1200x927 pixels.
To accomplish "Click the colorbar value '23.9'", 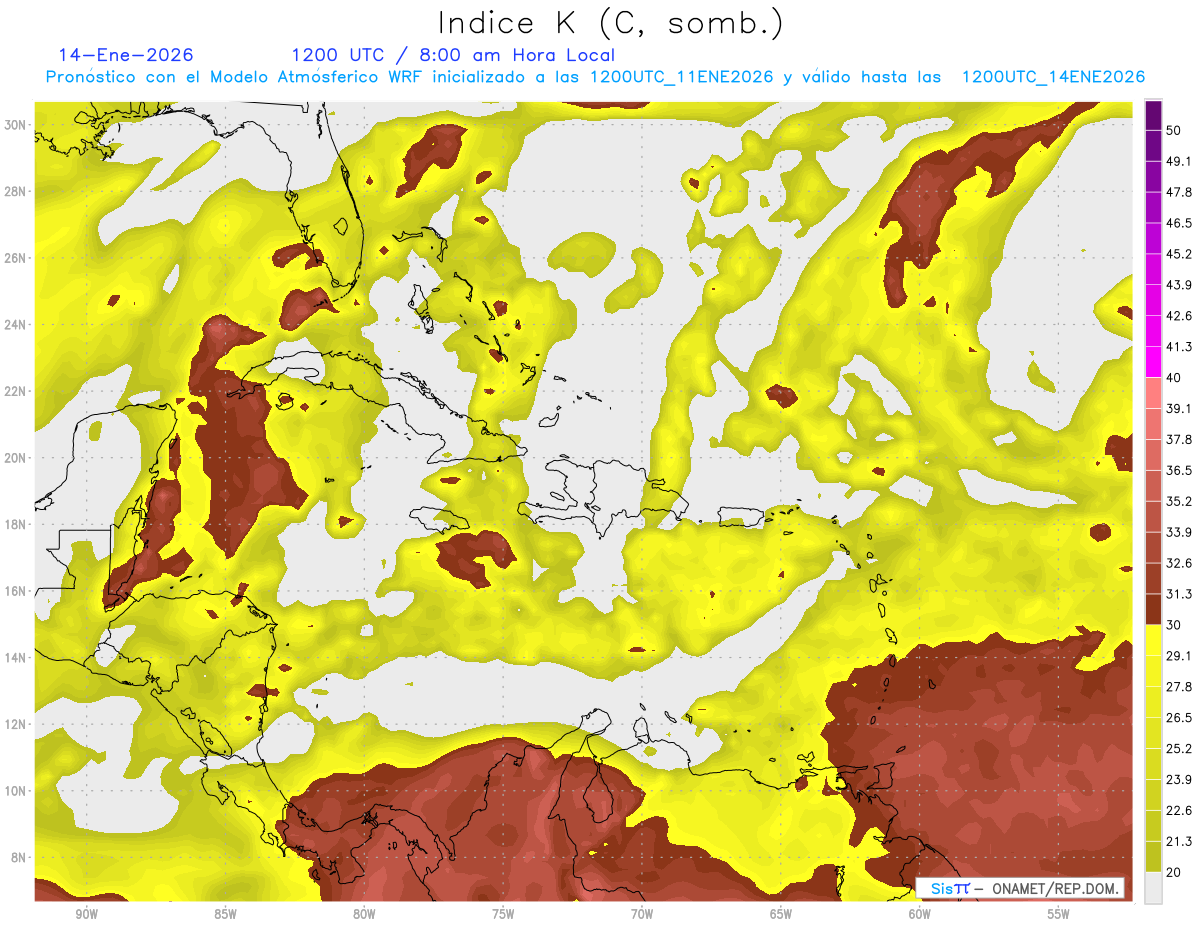I will tap(1179, 780).
